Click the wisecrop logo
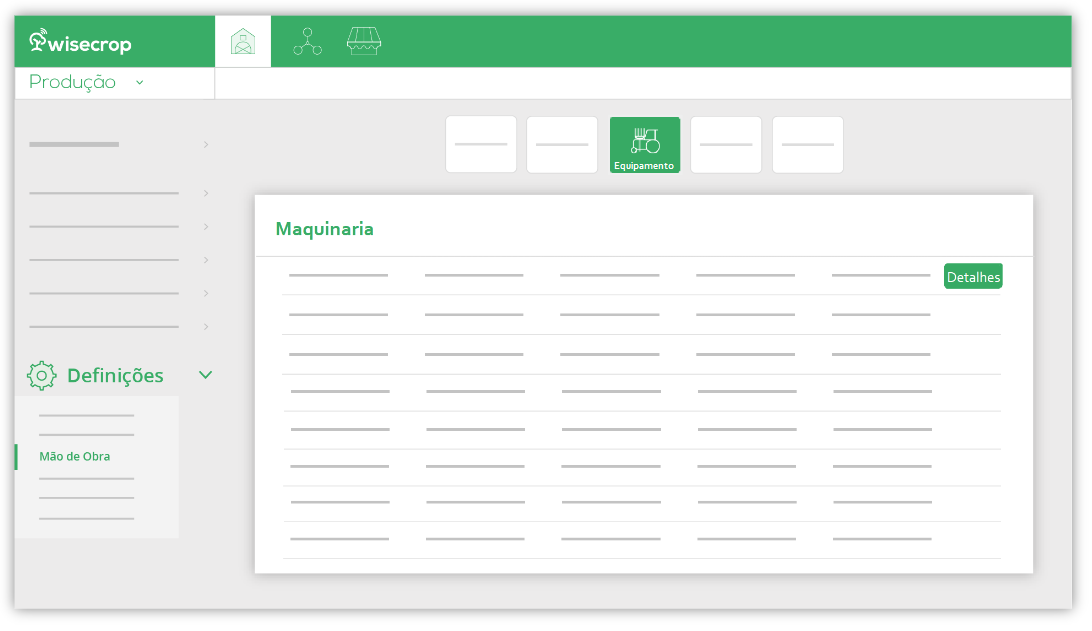 [x=80, y=42]
